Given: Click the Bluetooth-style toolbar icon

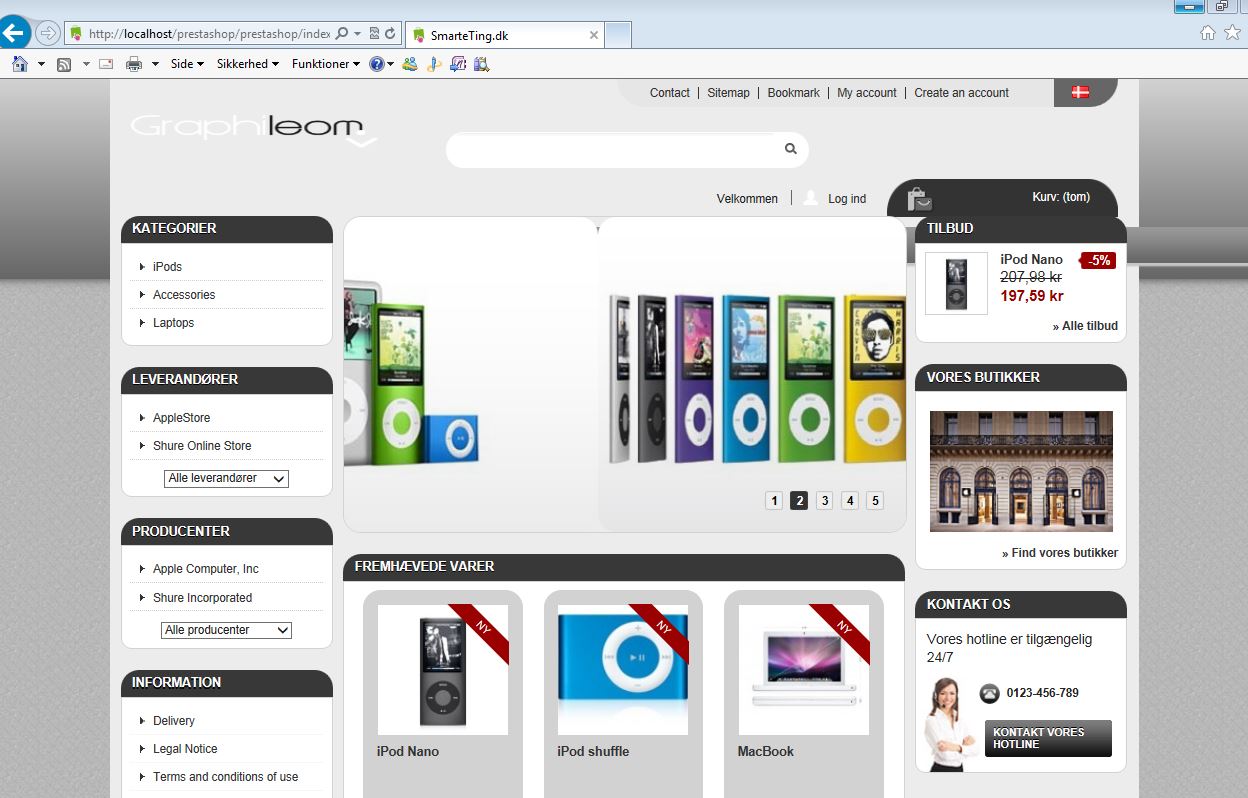Looking at the screenshot, I should pyautogui.click(x=434, y=64).
